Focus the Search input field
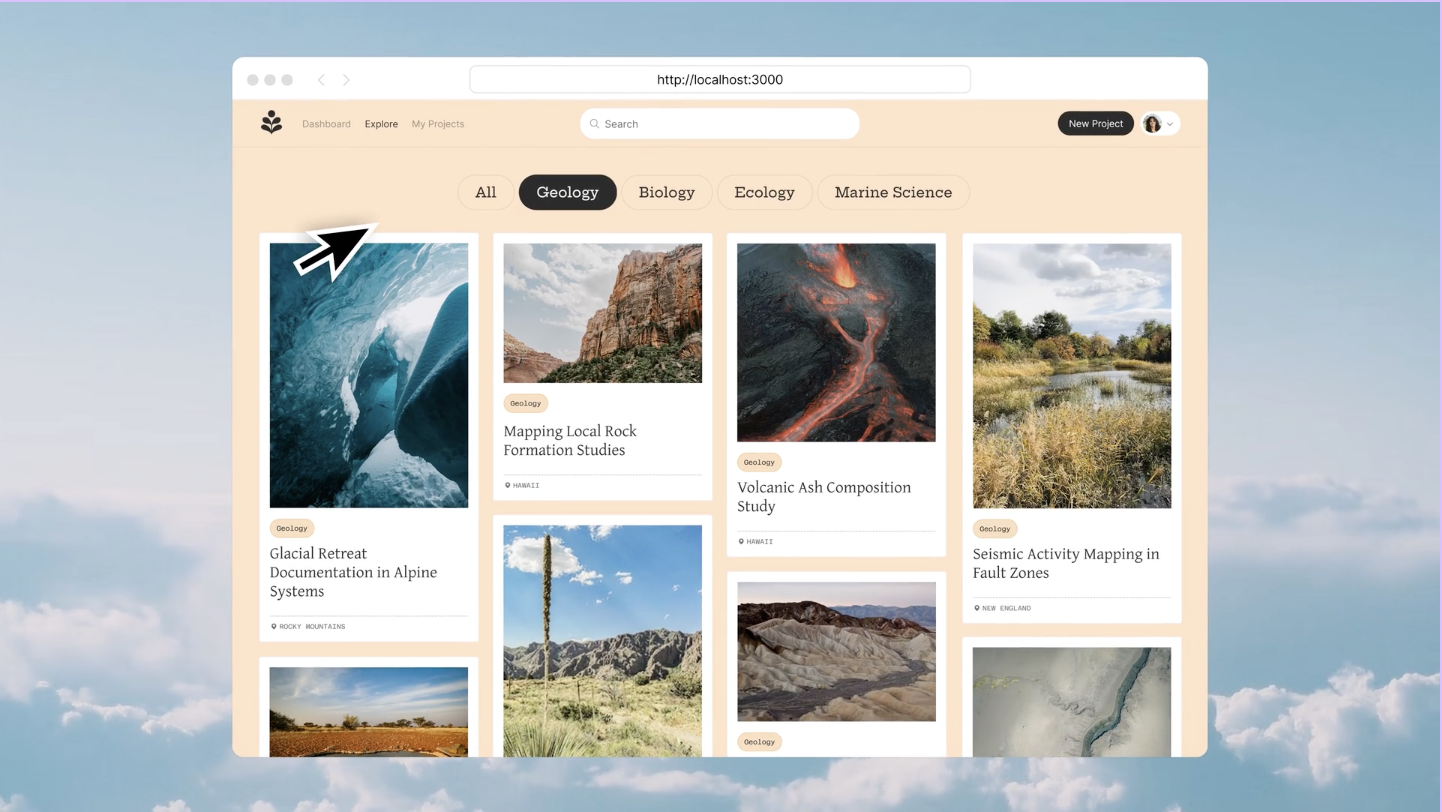The image size is (1442, 812). [x=720, y=124]
